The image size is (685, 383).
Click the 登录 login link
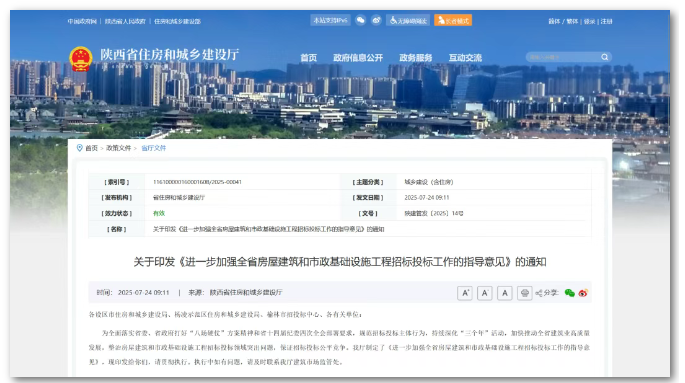589,21
